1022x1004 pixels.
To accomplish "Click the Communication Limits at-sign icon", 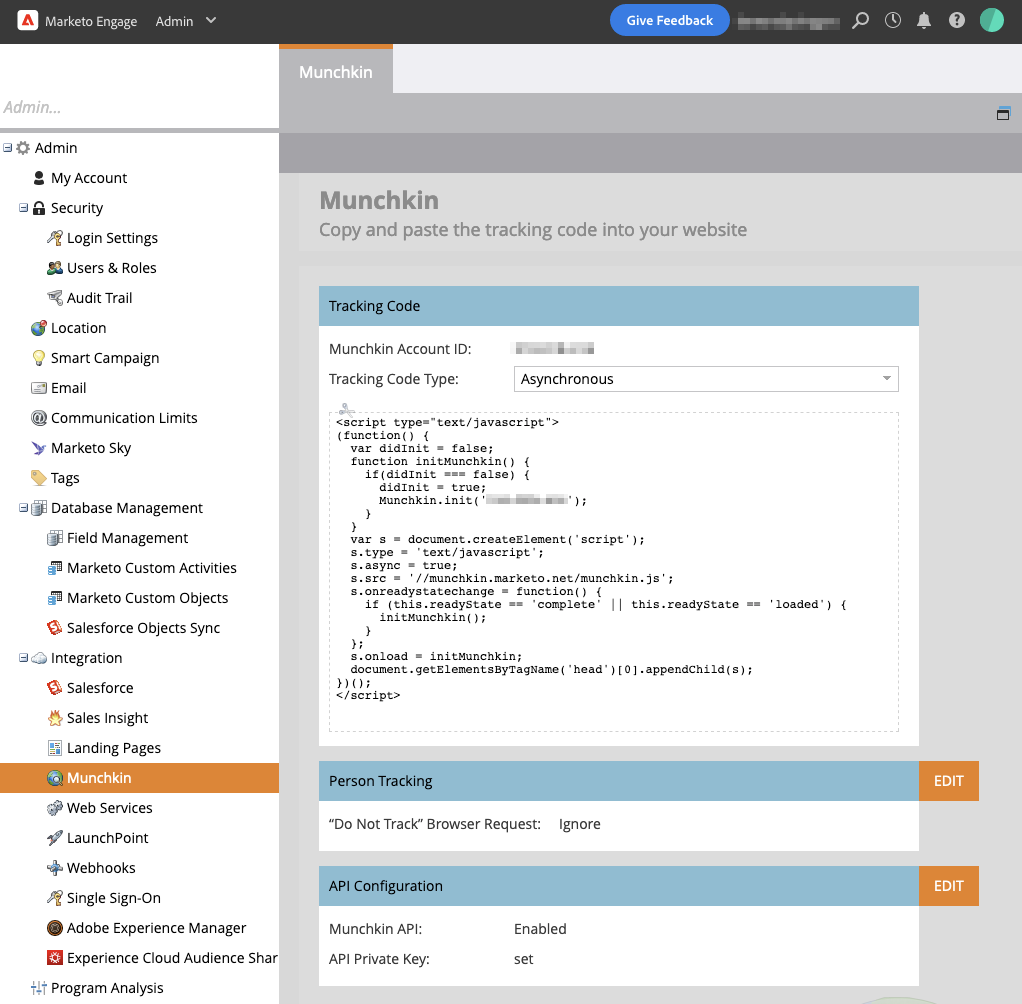I will click(39, 418).
